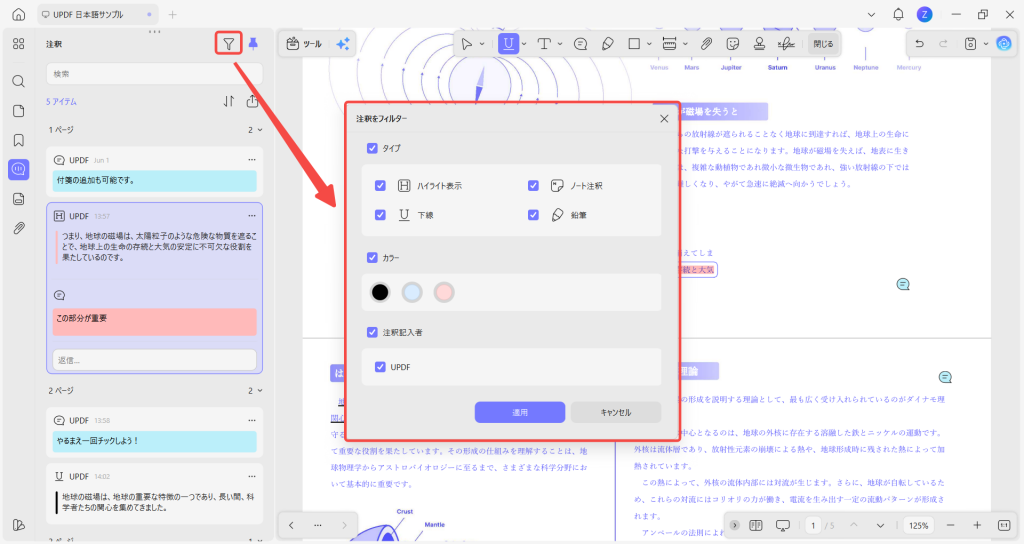Open the annotation filter funnel icon
Screen dimensions: 1024x544
click(x=229, y=44)
